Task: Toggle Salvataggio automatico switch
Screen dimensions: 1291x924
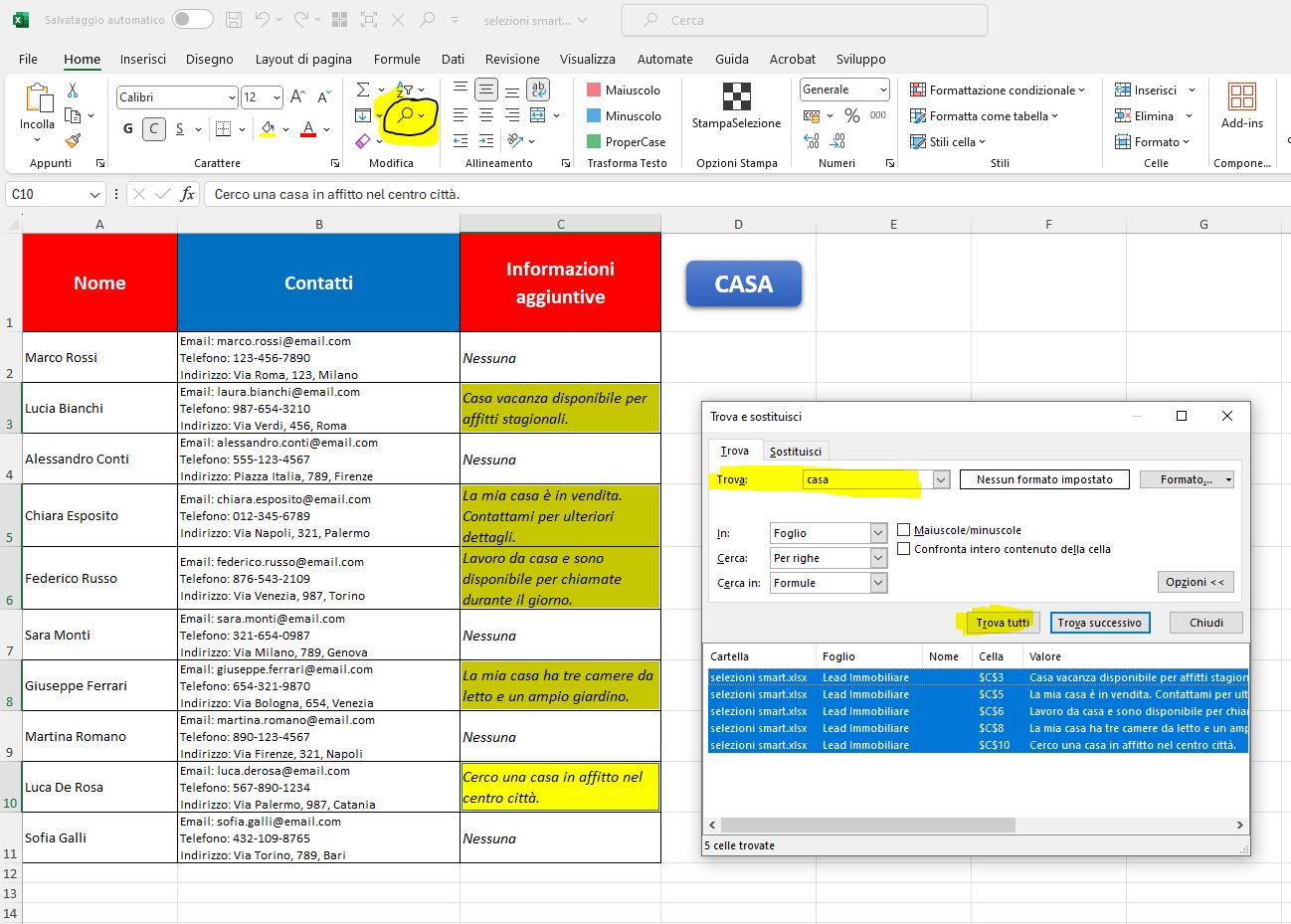Action: pyautogui.click(x=193, y=19)
